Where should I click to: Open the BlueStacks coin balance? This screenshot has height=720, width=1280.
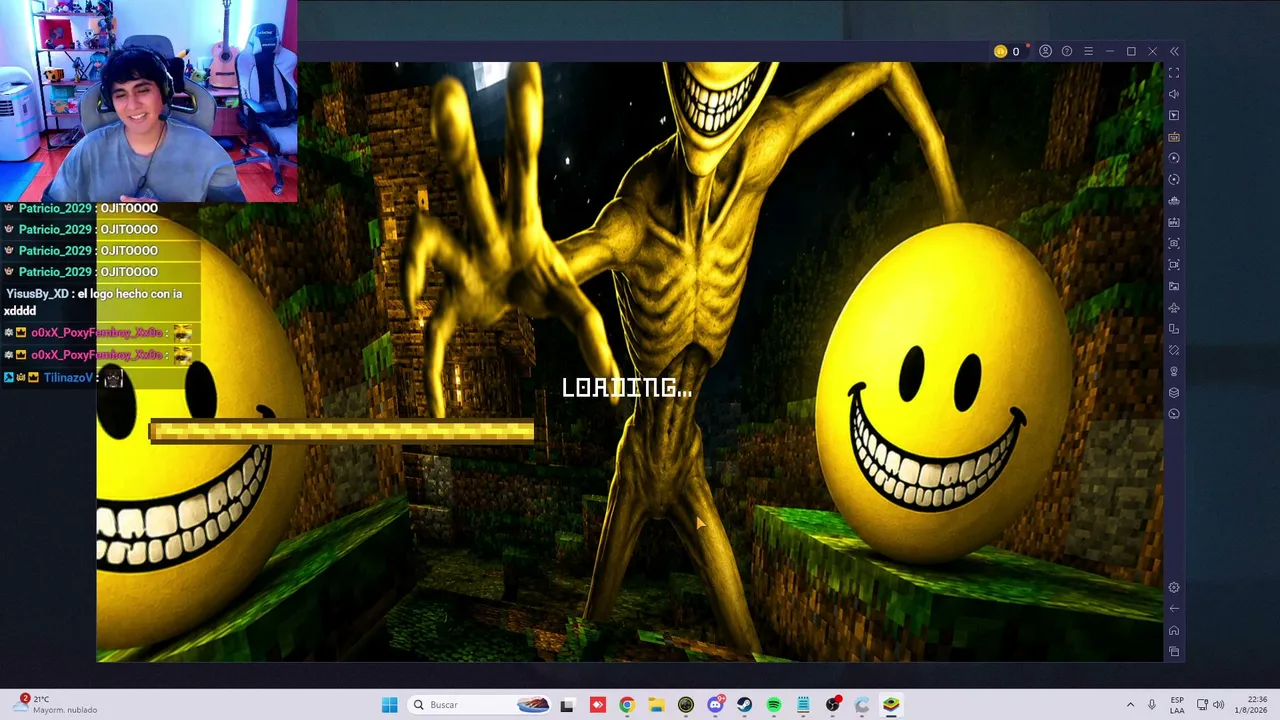click(x=1006, y=51)
